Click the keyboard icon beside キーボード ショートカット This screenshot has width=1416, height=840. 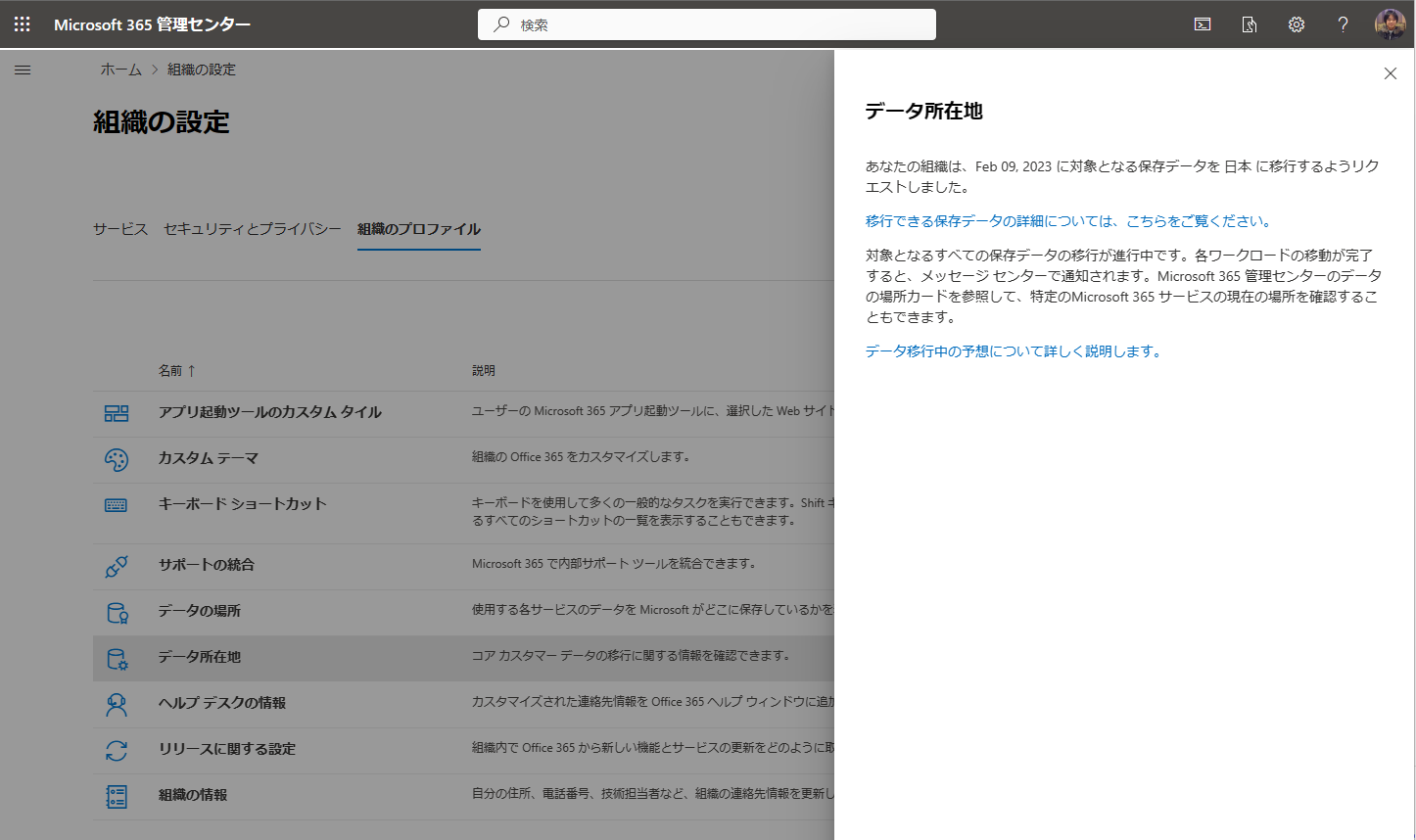point(117,504)
